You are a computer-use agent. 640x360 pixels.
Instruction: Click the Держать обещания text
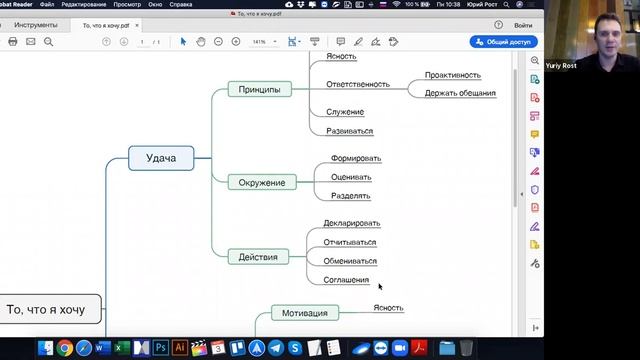(x=460, y=93)
